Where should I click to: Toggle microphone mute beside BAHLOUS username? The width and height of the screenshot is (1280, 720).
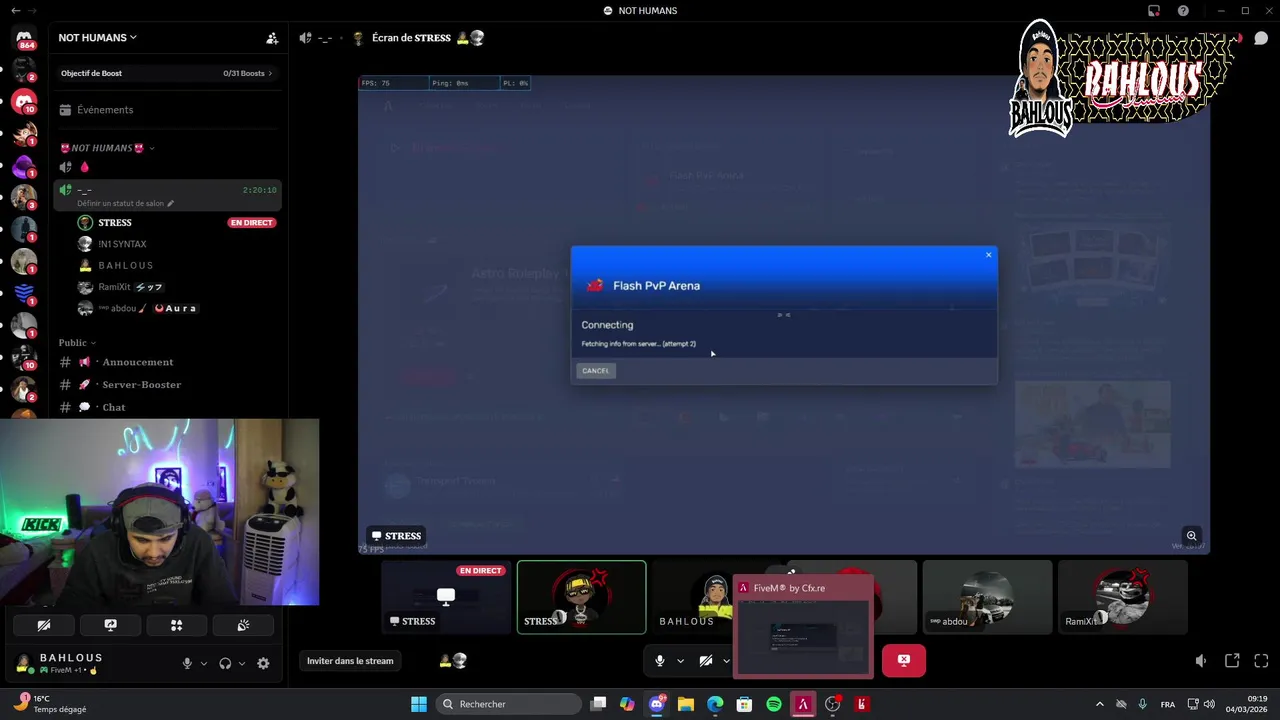(x=187, y=663)
